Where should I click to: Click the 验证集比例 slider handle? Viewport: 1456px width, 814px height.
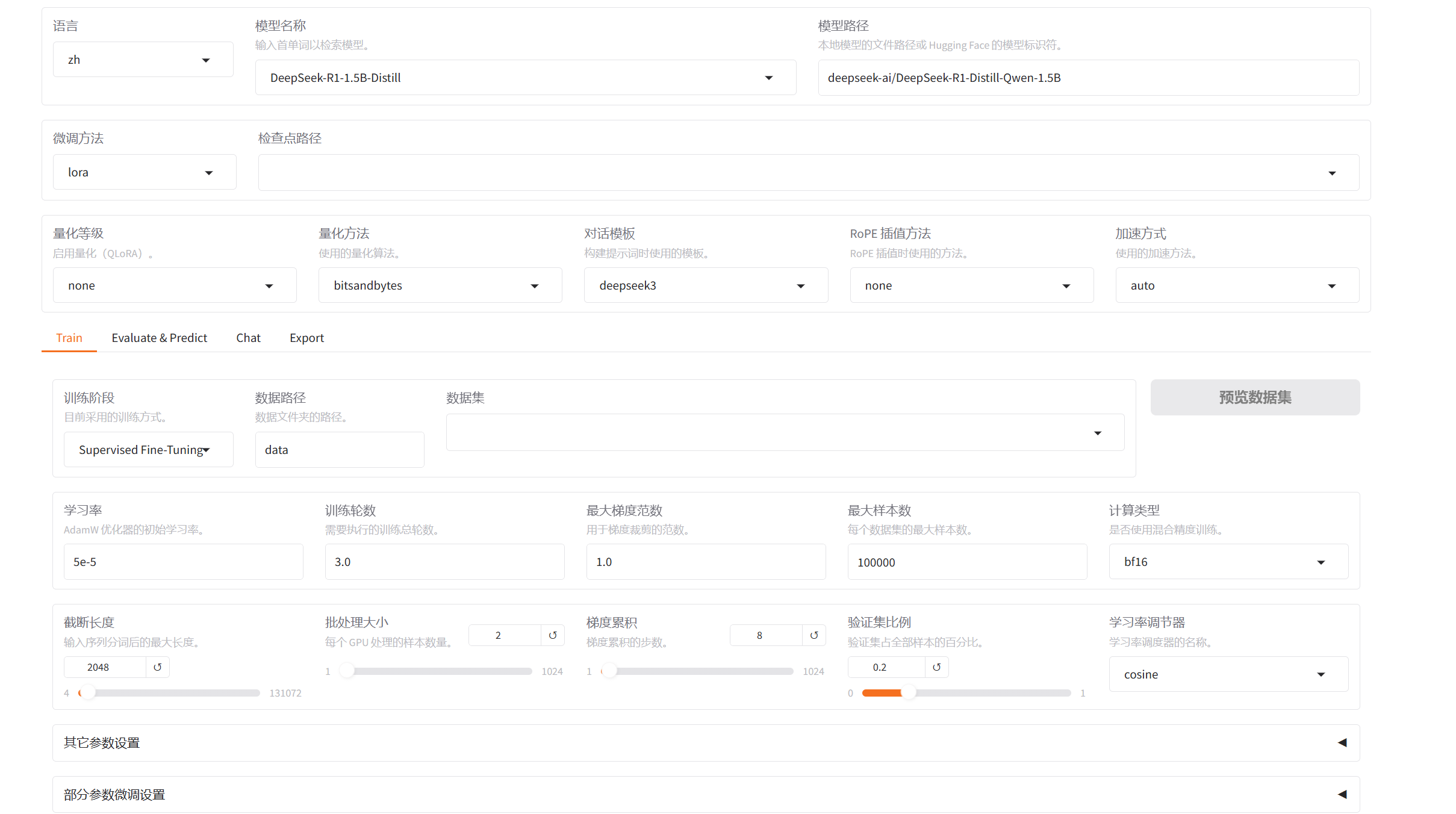(x=908, y=693)
